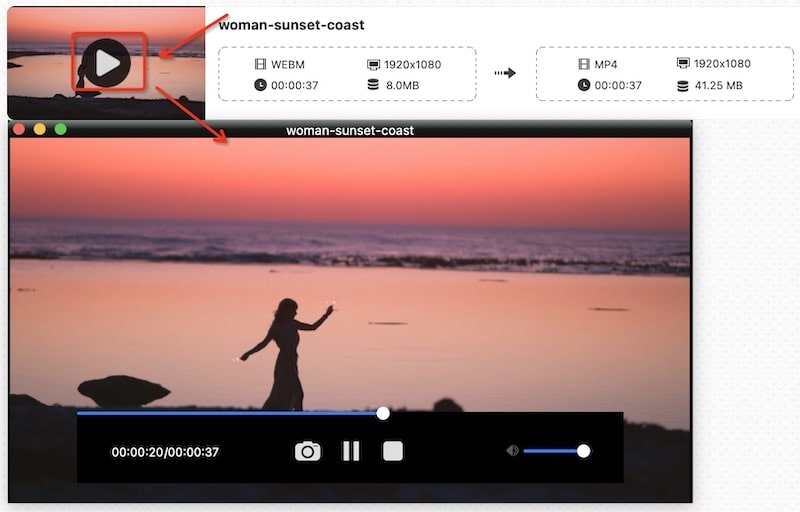Click the output 1920x1080 resolution text
Image resolution: width=800 pixels, height=512 pixels.
coord(722,64)
